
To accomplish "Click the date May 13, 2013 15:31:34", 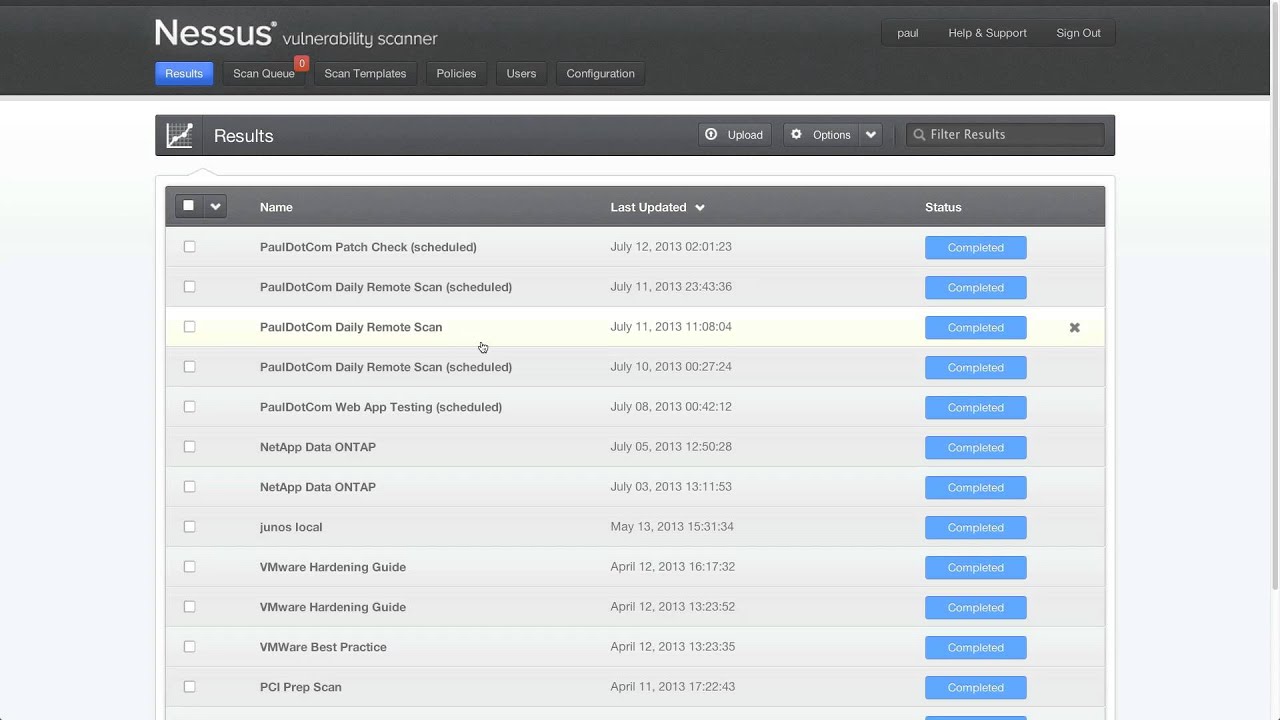I will click(672, 526).
